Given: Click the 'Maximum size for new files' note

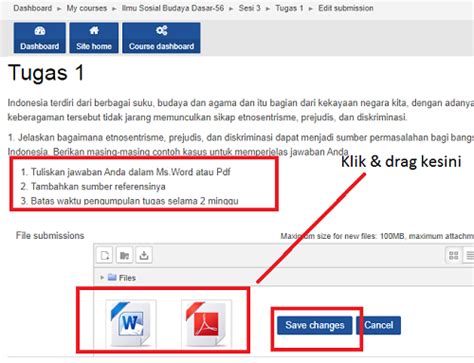Looking at the screenshot, I should point(377,236).
